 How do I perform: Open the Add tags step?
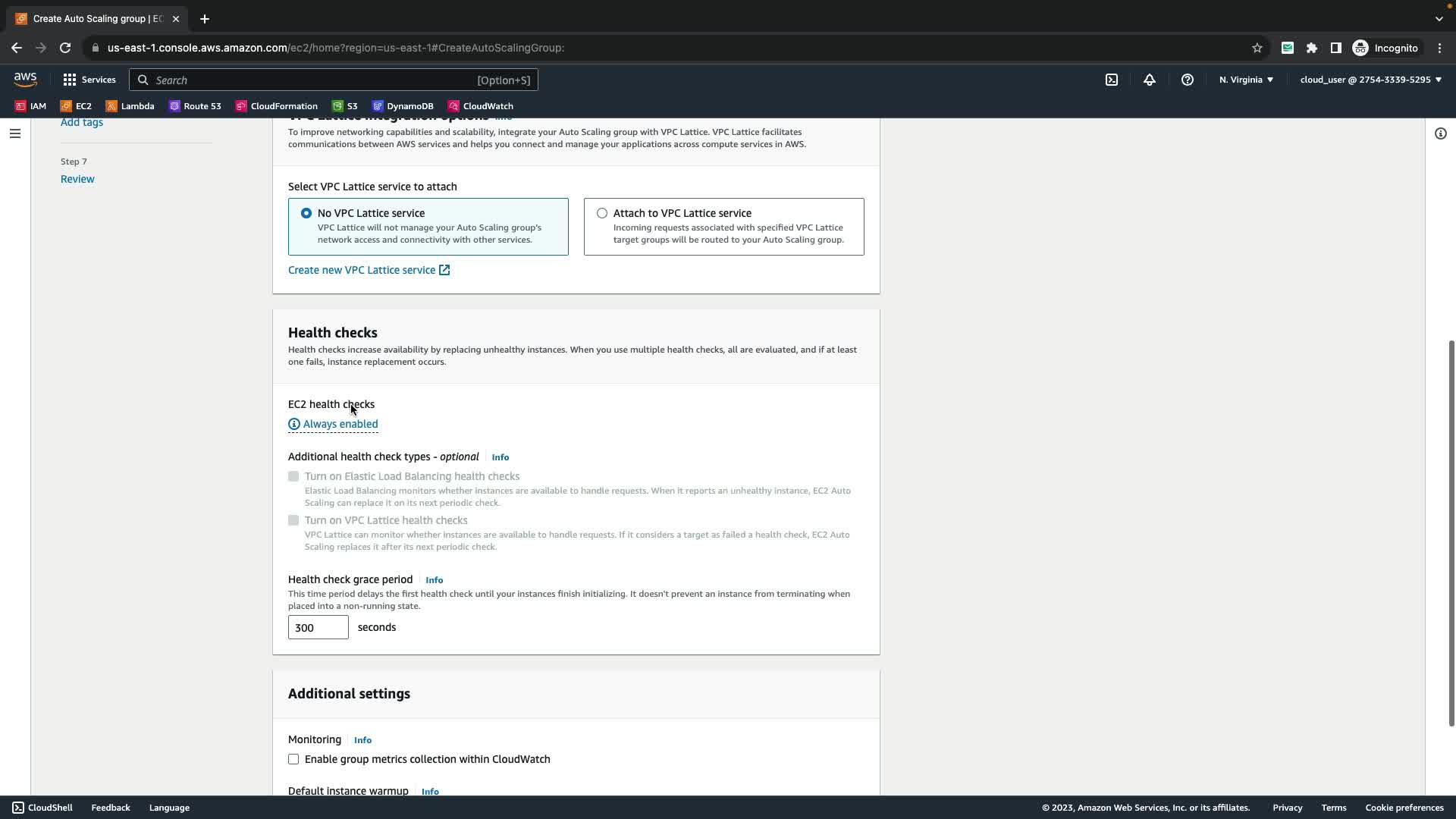[x=82, y=122]
